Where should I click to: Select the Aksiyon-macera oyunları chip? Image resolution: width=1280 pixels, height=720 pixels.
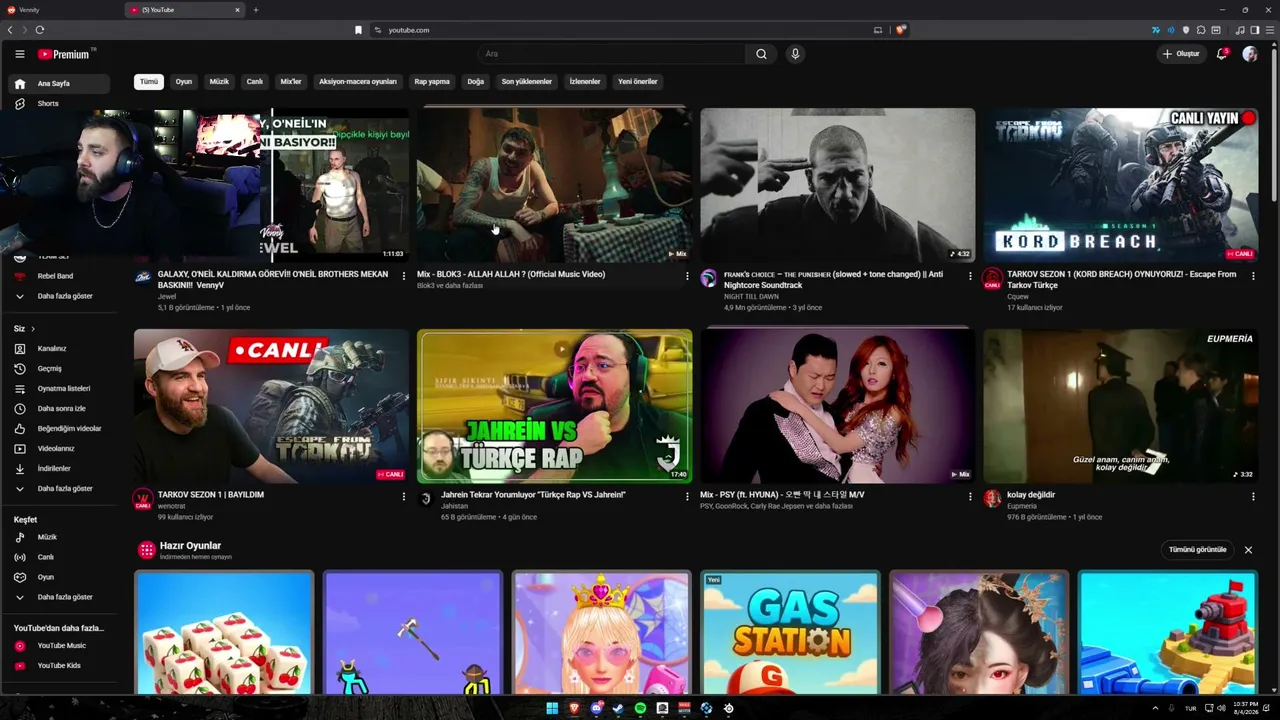pos(358,82)
